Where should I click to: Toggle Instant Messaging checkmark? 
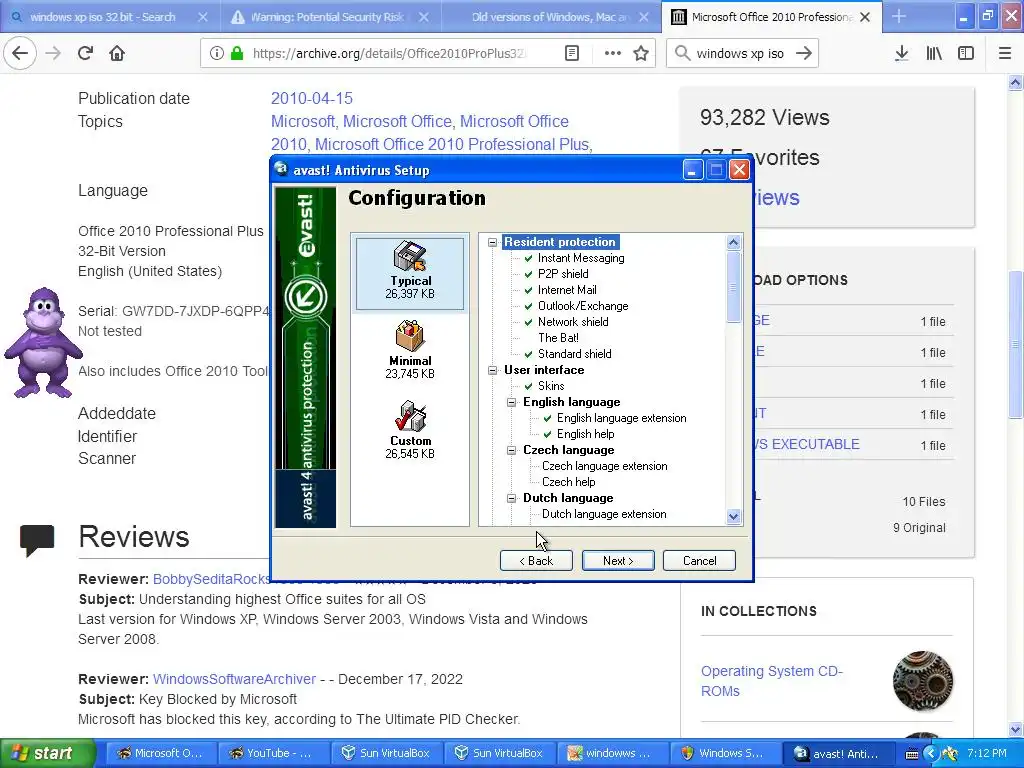[x=528, y=259]
